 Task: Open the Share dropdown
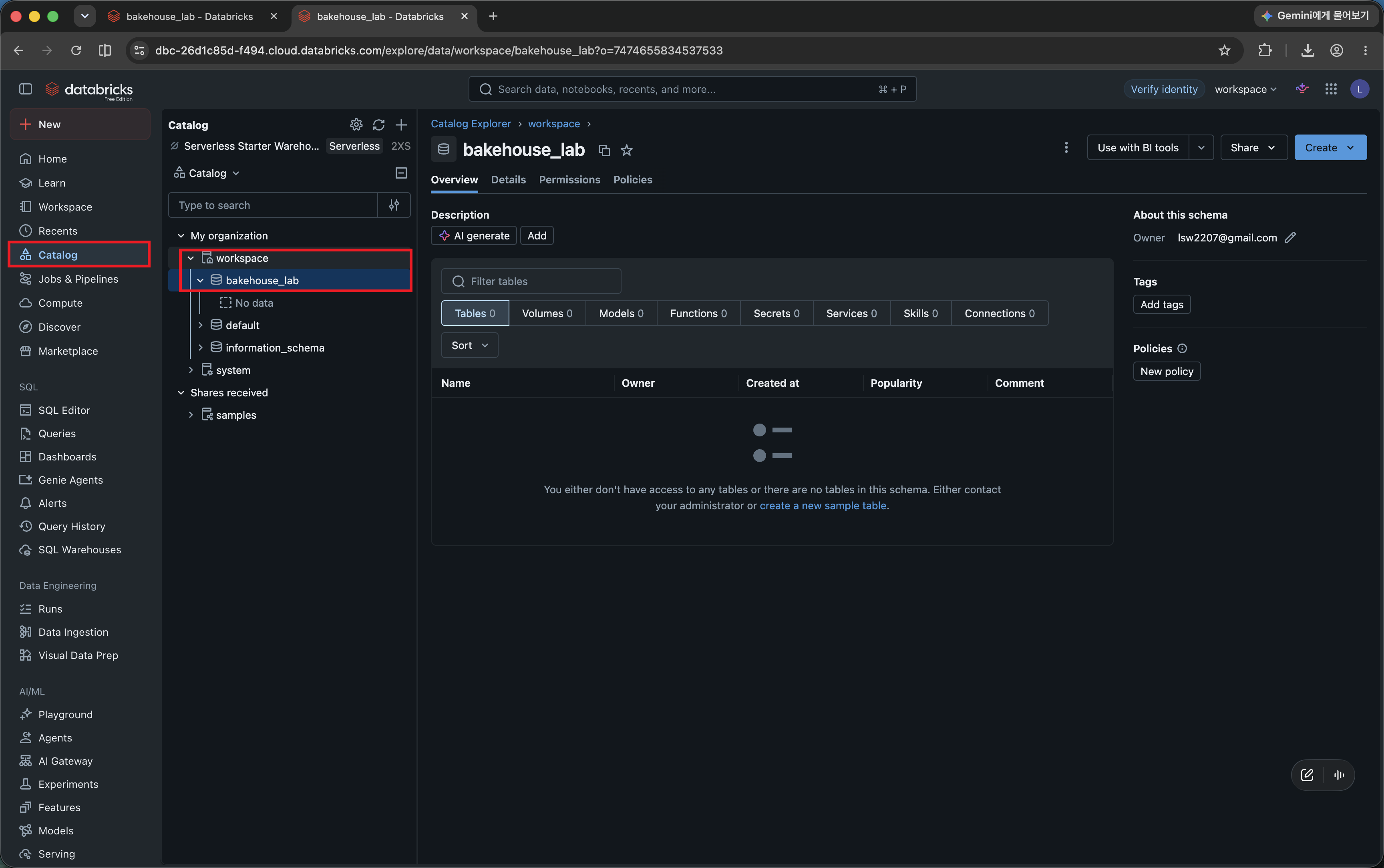coord(1254,148)
